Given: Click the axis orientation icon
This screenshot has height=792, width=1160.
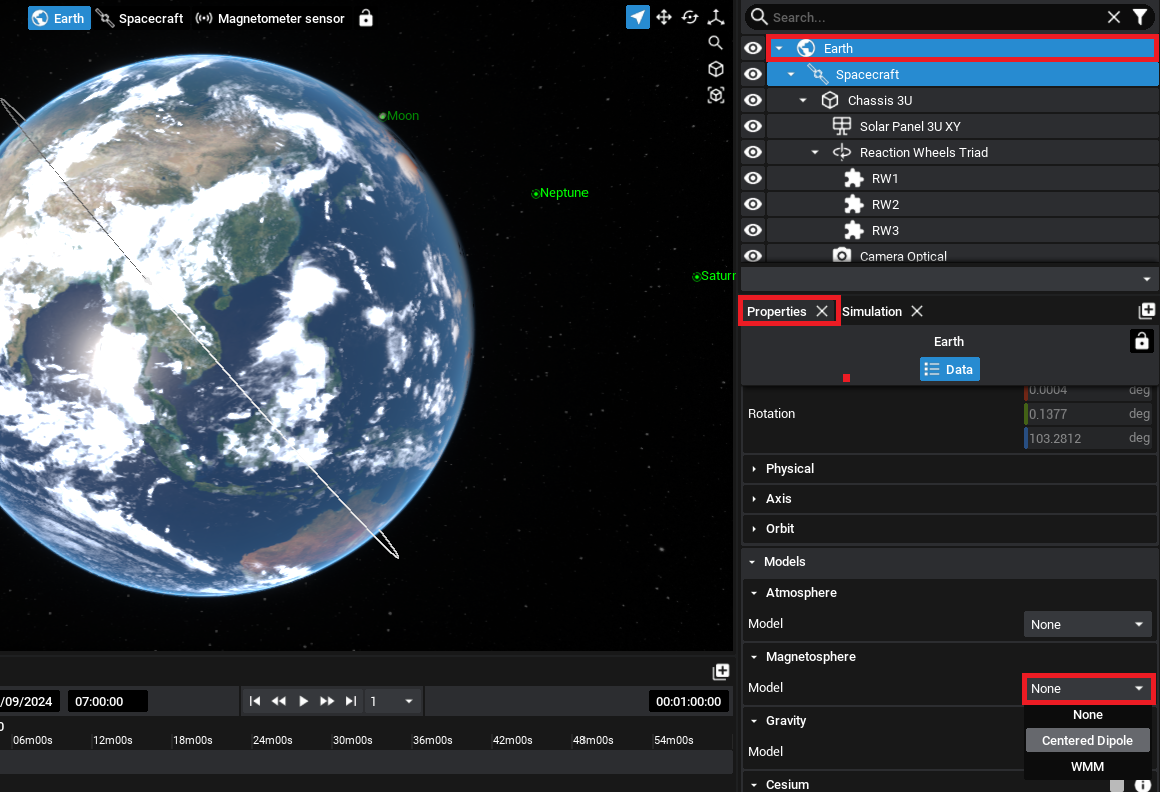Looking at the screenshot, I should pos(716,17).
